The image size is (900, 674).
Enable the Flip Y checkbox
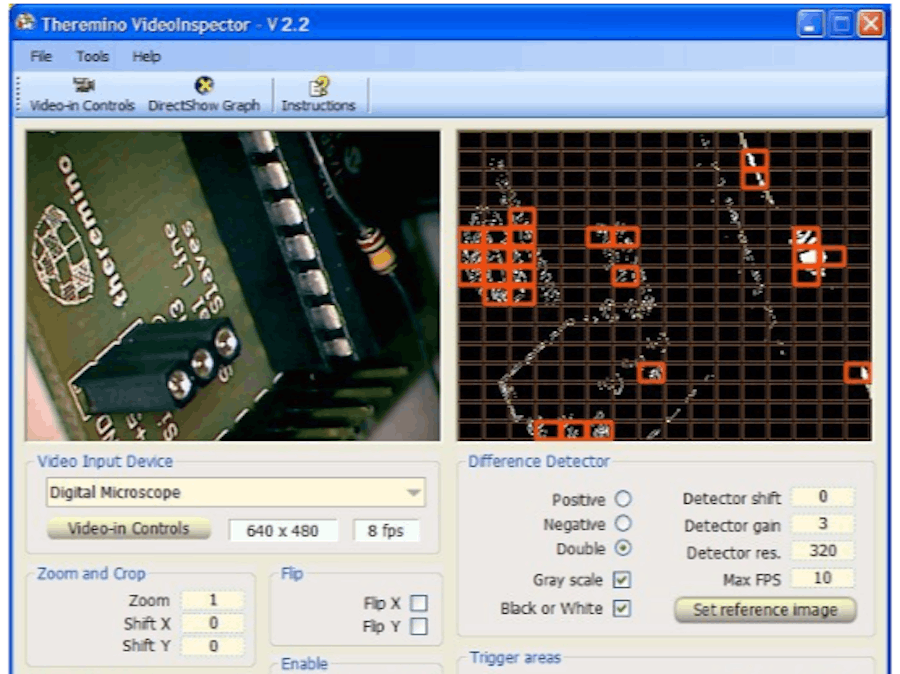pos(419,626)
